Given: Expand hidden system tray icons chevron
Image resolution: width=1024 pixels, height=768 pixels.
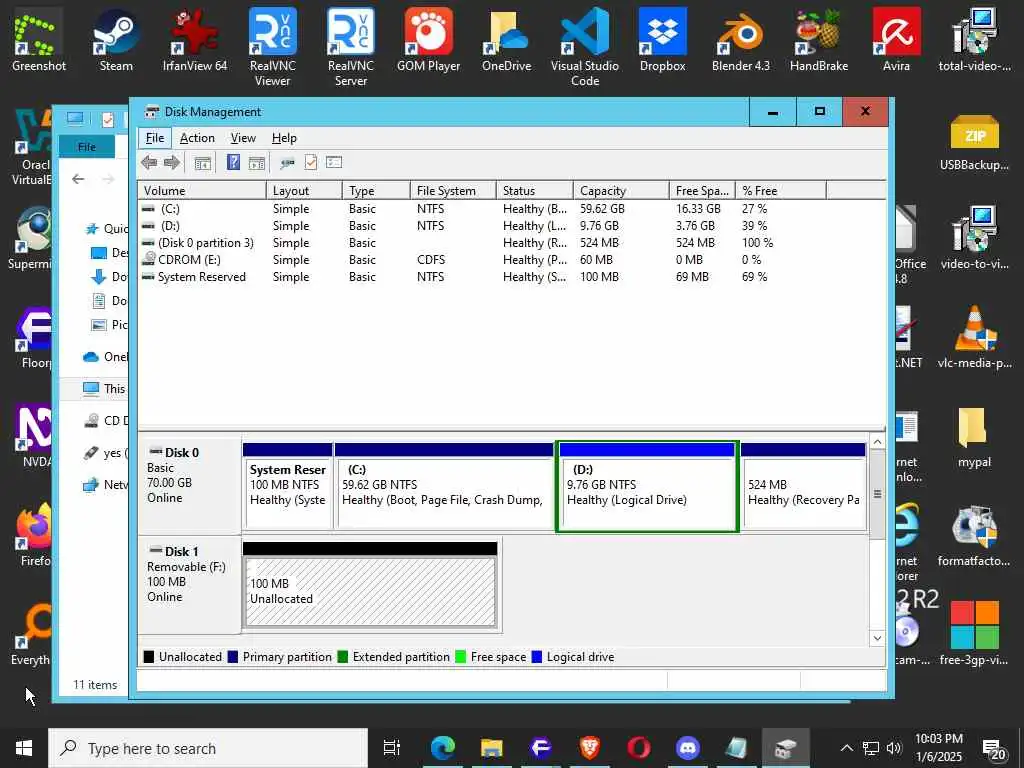Looking at the screenshot, I should [846, 748].
